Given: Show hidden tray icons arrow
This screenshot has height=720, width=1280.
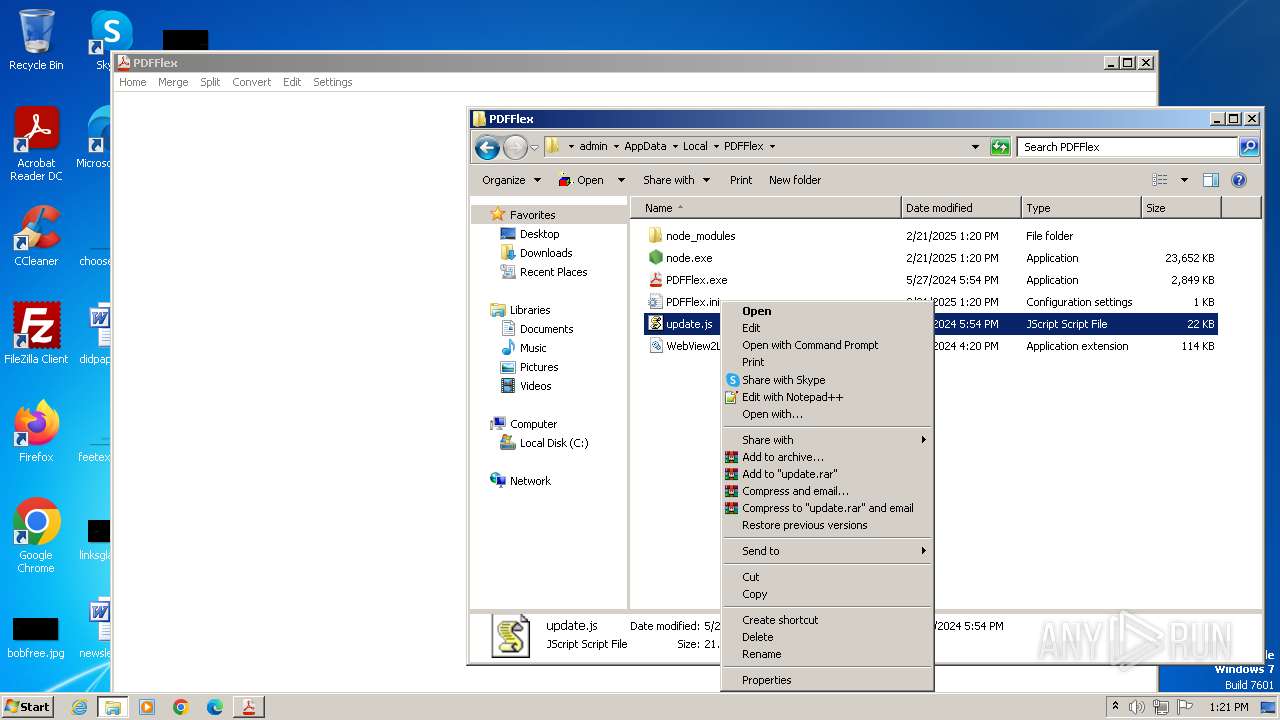Looking at the screenshot, I should 1115,706.
